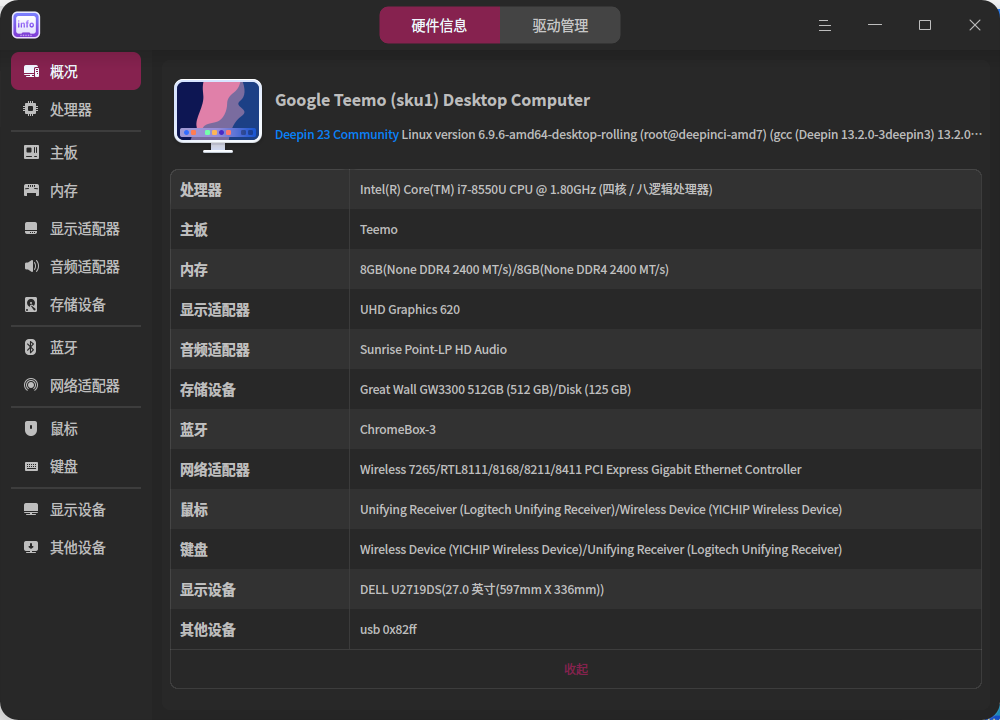1000x720 pixels.
Task: Select 蓝牙 label in sidebar
Action: (64, 348)
